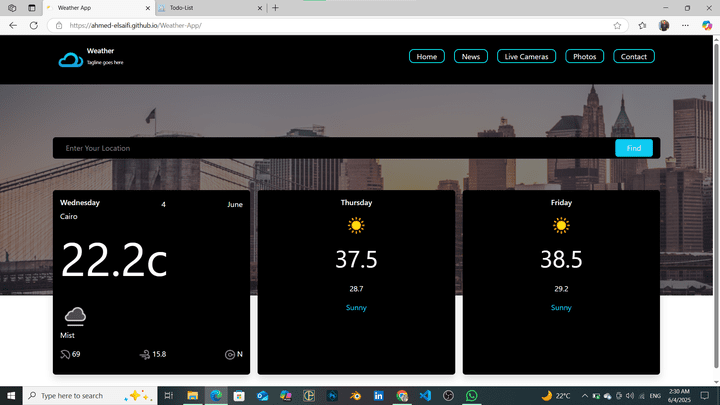
Task: Open File Explorer from the taskbar
Action: (x=192, y=395)
